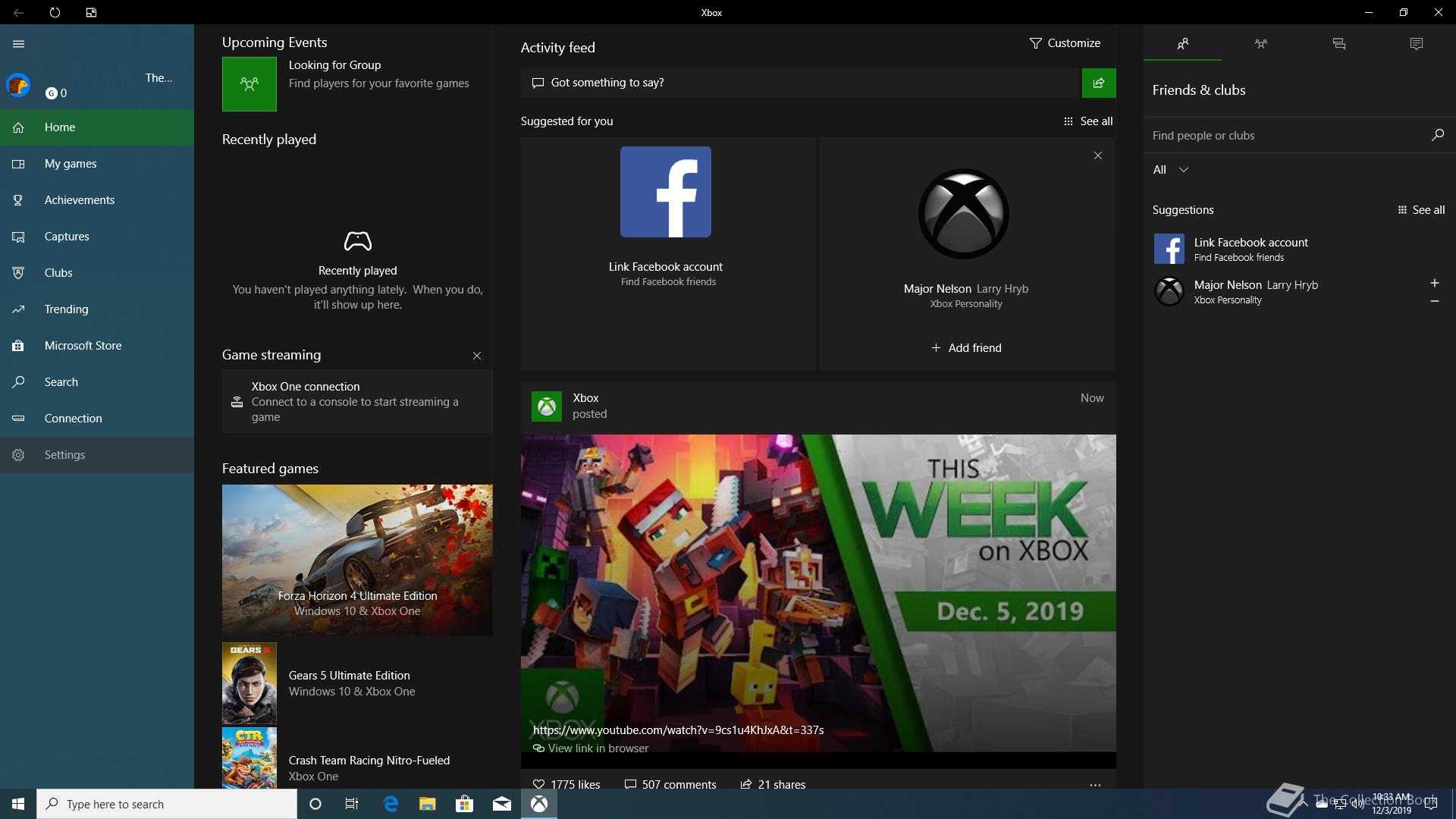
Task: Click the Facebook logo in suggestion card
Action: pyautogui.click(x=666, y=192)
